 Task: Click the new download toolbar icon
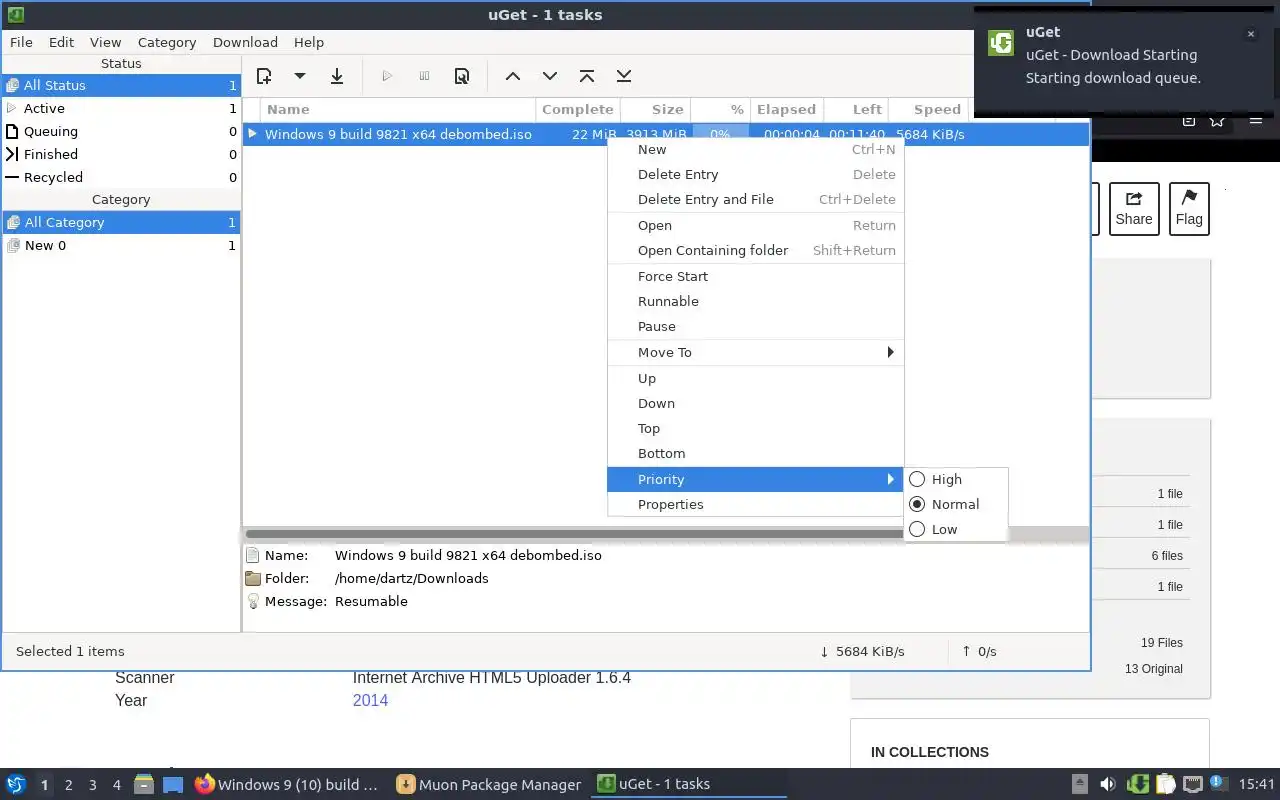[264, 76]
